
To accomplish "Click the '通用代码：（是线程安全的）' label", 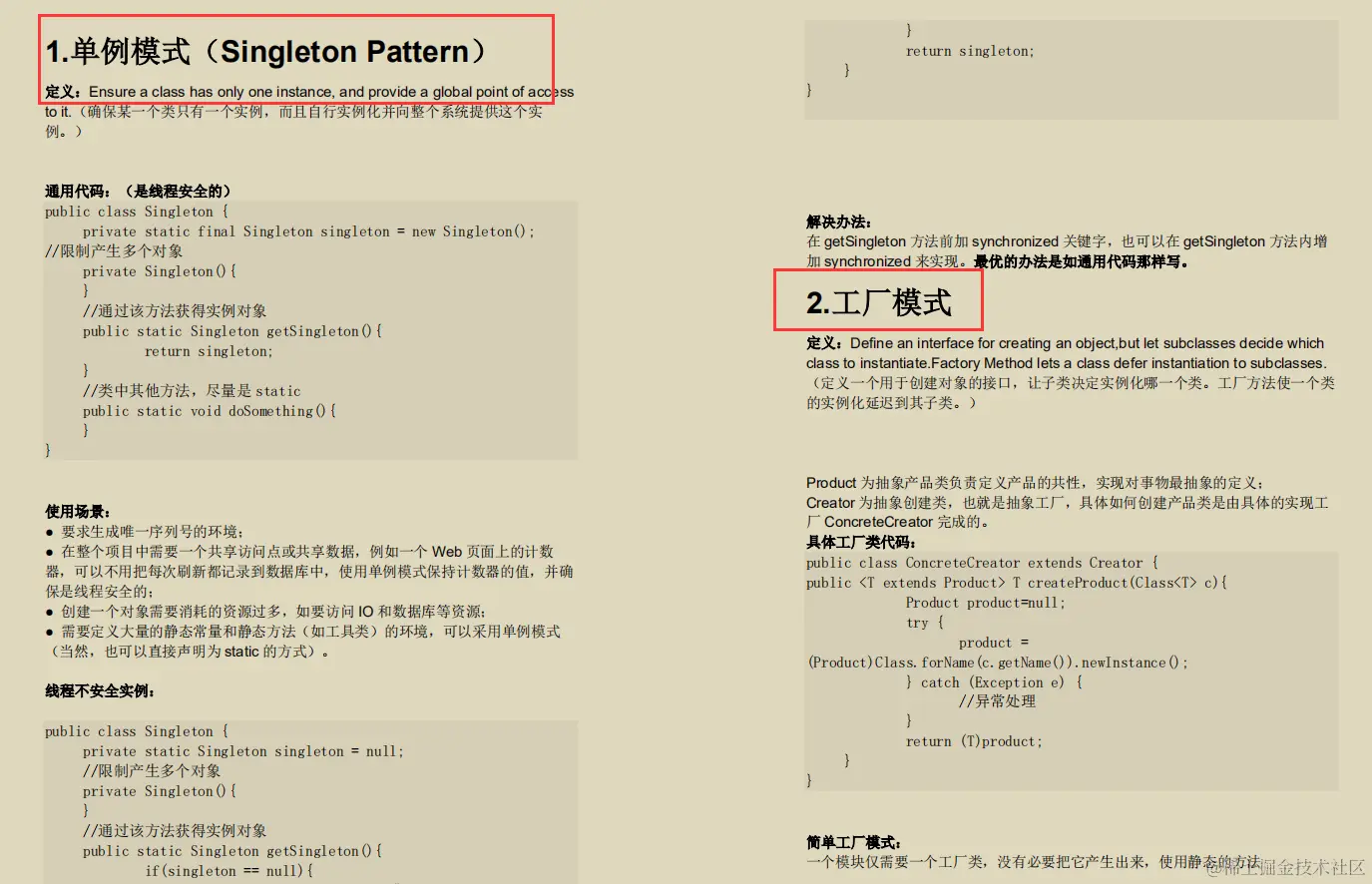I will point(139,191).
